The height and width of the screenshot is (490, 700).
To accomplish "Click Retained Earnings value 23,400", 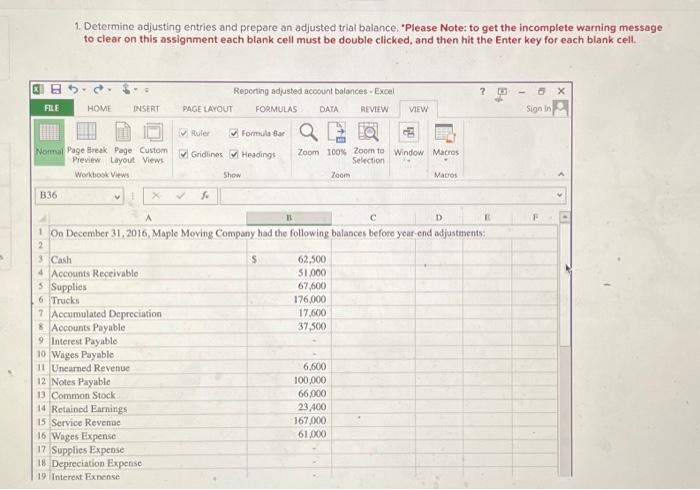I will 312,407.
